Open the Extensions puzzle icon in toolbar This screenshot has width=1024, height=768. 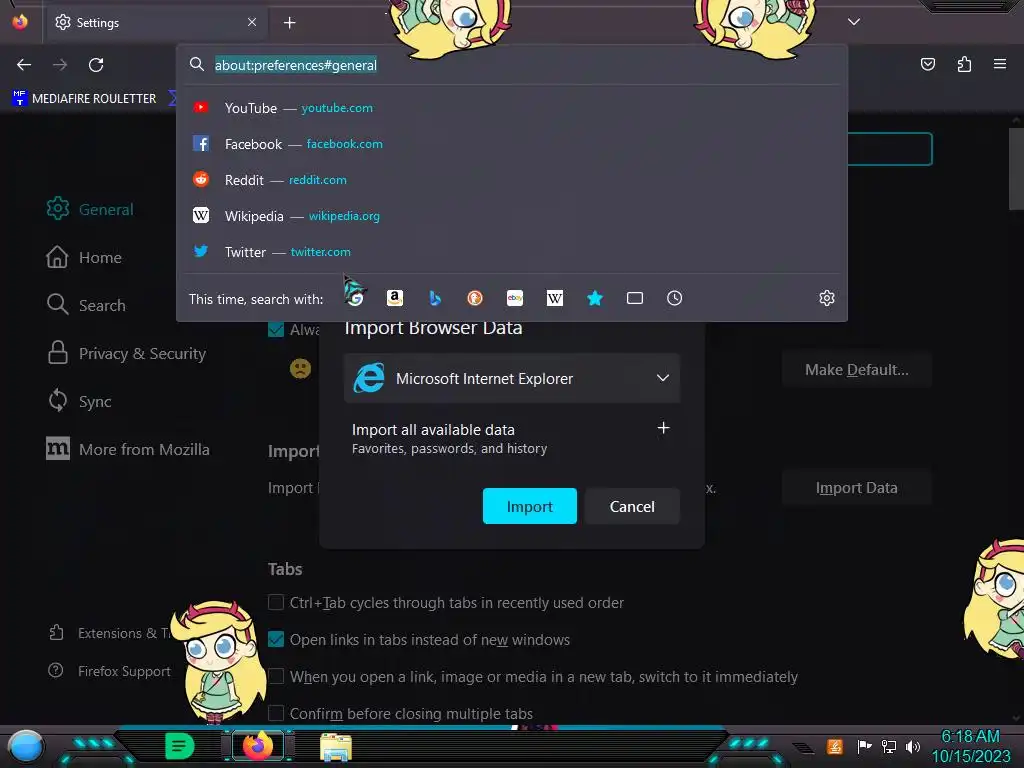964,64
